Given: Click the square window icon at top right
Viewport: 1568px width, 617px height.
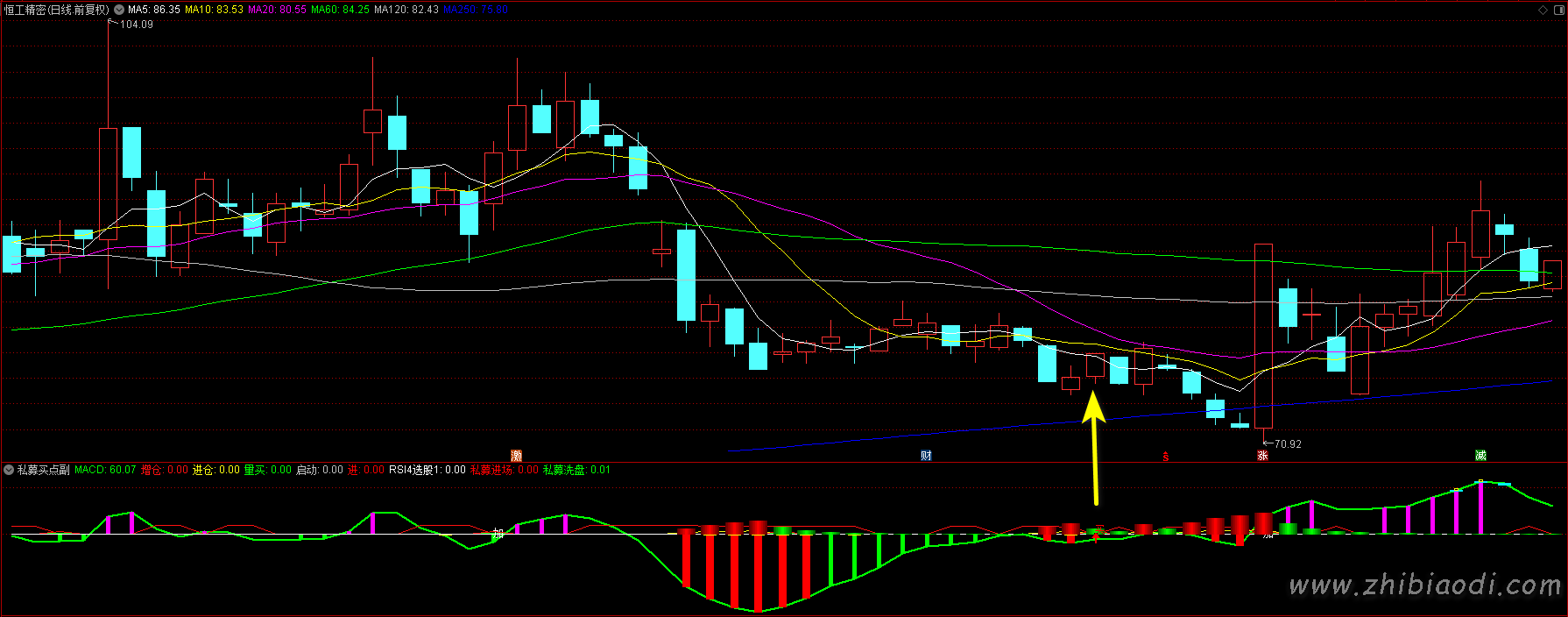Looking at the screenshot, I should point(1558,10).
